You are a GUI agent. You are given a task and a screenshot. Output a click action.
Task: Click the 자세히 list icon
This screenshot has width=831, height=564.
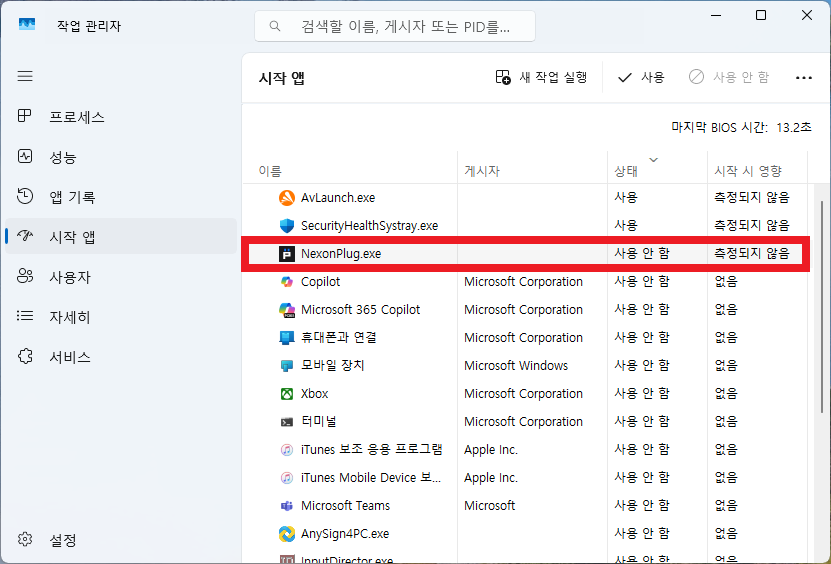(25, 316)
